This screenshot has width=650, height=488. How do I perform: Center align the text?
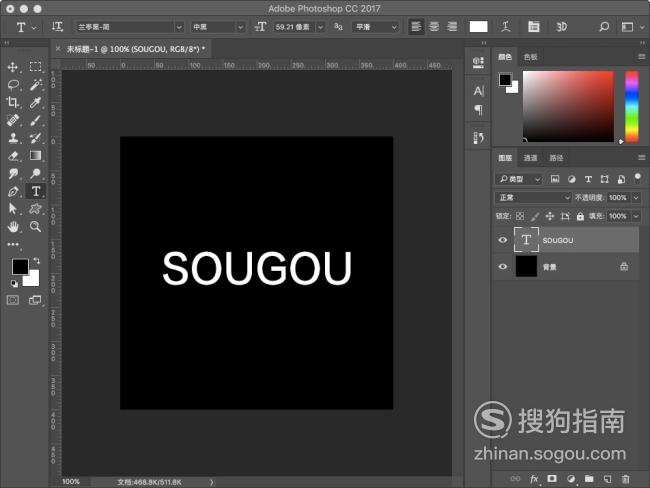coord(434,27)
